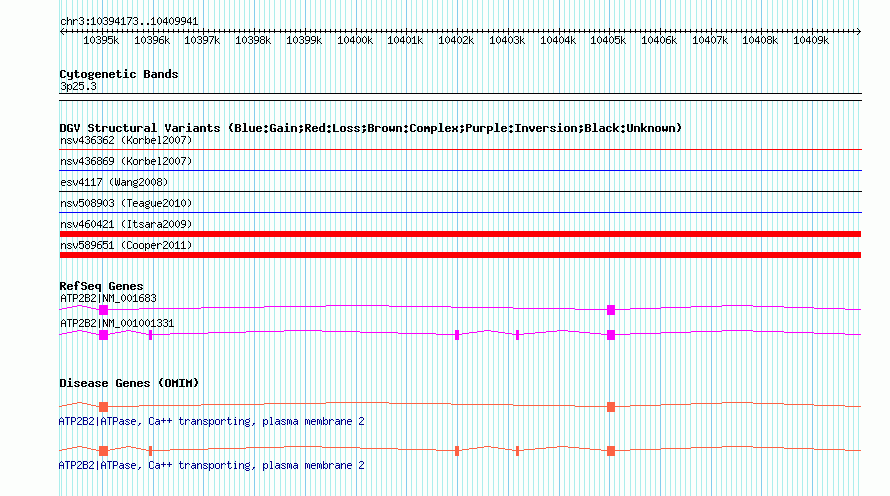The width and height of the screenshot is (890, 496).
Task: Select NM_001001331 magenta exon near 10405k
Action: pyautogui.click(x=611, y=335)
